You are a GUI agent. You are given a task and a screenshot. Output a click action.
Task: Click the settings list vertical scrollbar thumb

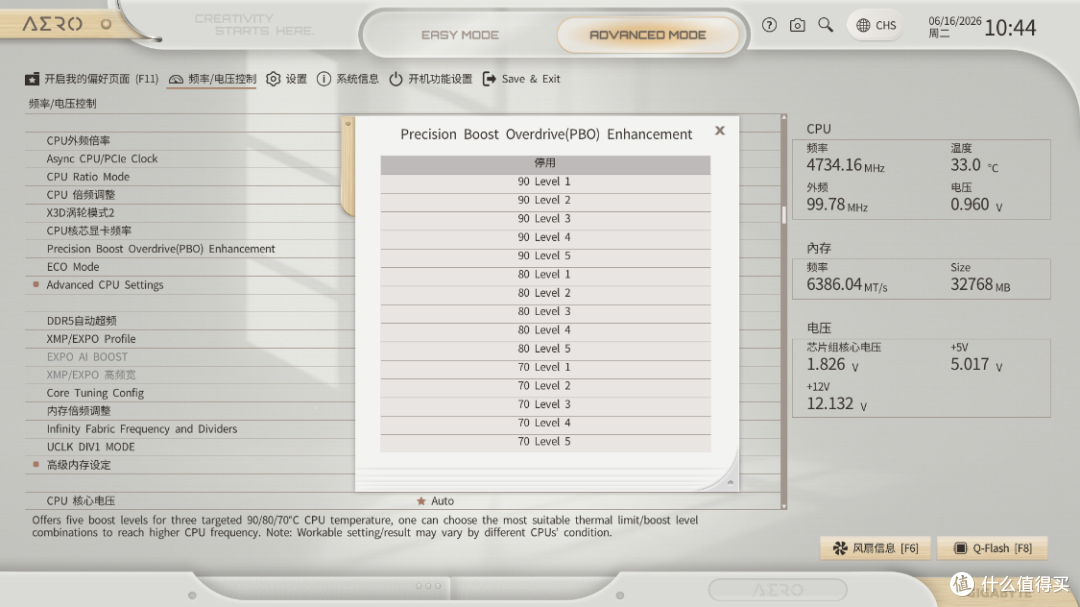tap(784, 214)
